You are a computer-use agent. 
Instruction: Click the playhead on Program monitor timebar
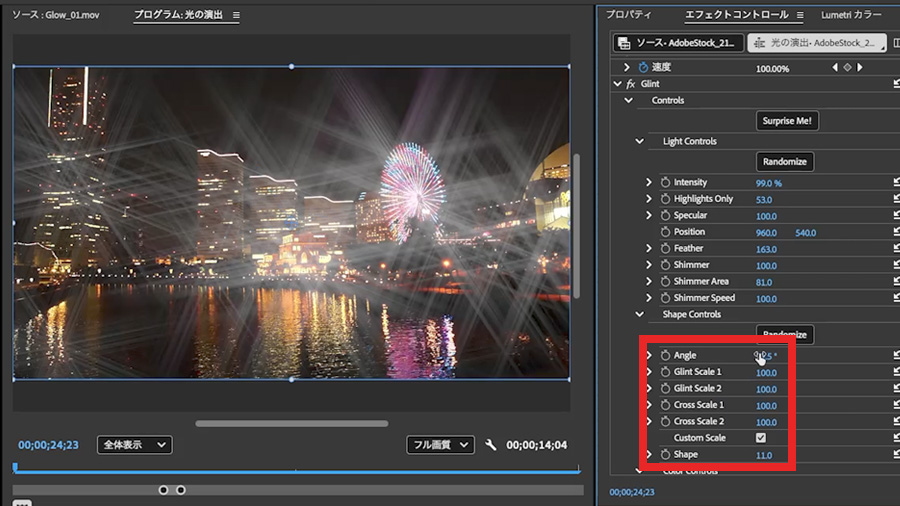click(15, 468)
